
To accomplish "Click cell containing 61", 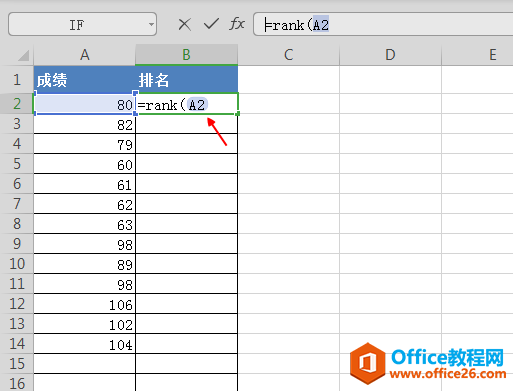I will tap(85, 184).
